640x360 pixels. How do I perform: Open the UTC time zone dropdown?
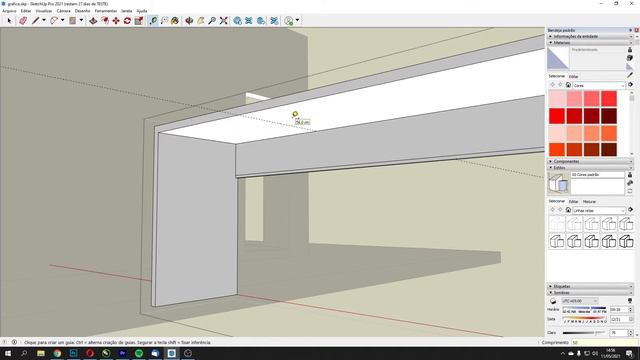(580, 301)
